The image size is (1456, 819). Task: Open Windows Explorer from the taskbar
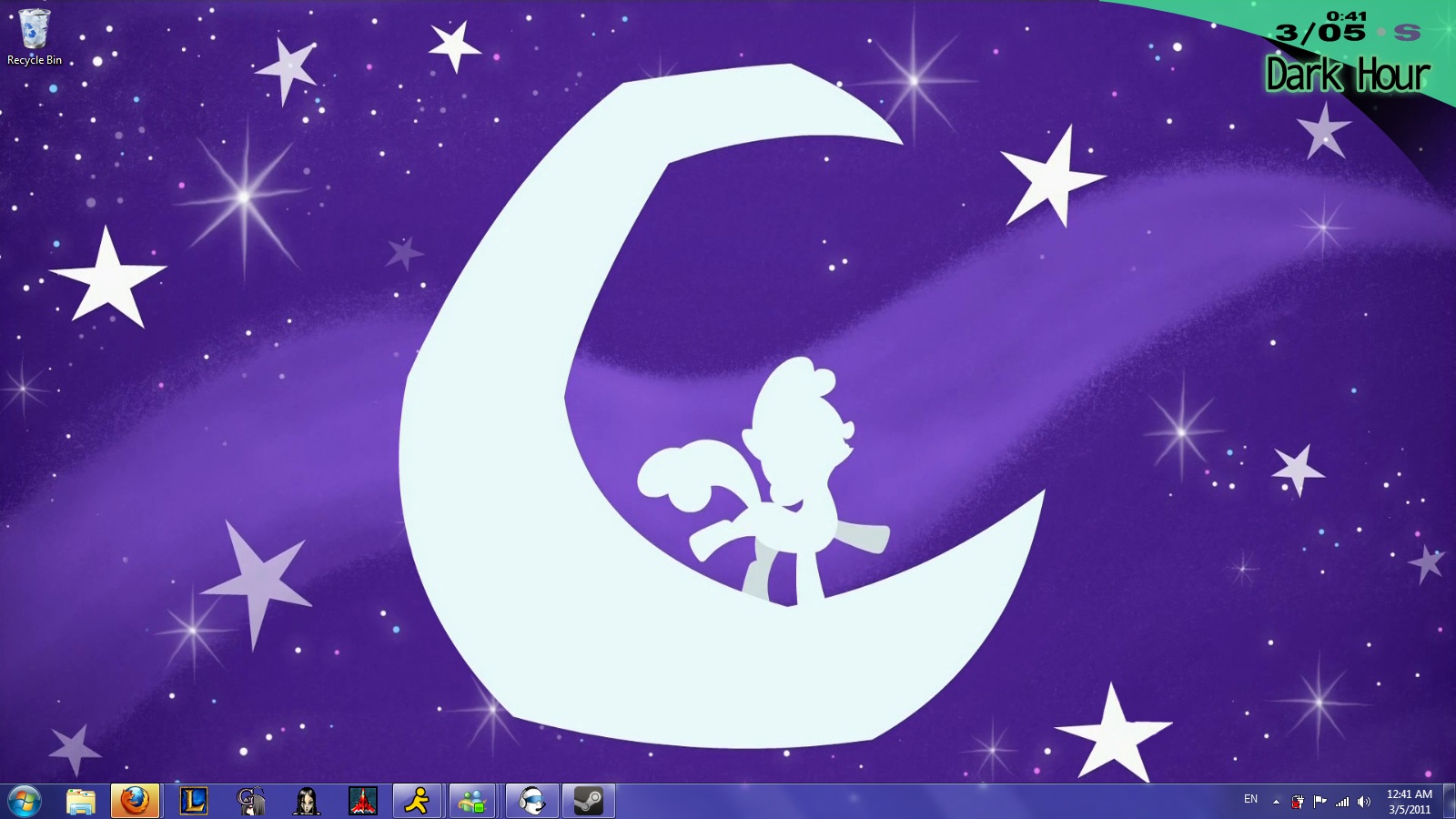[x=81, y=802]
